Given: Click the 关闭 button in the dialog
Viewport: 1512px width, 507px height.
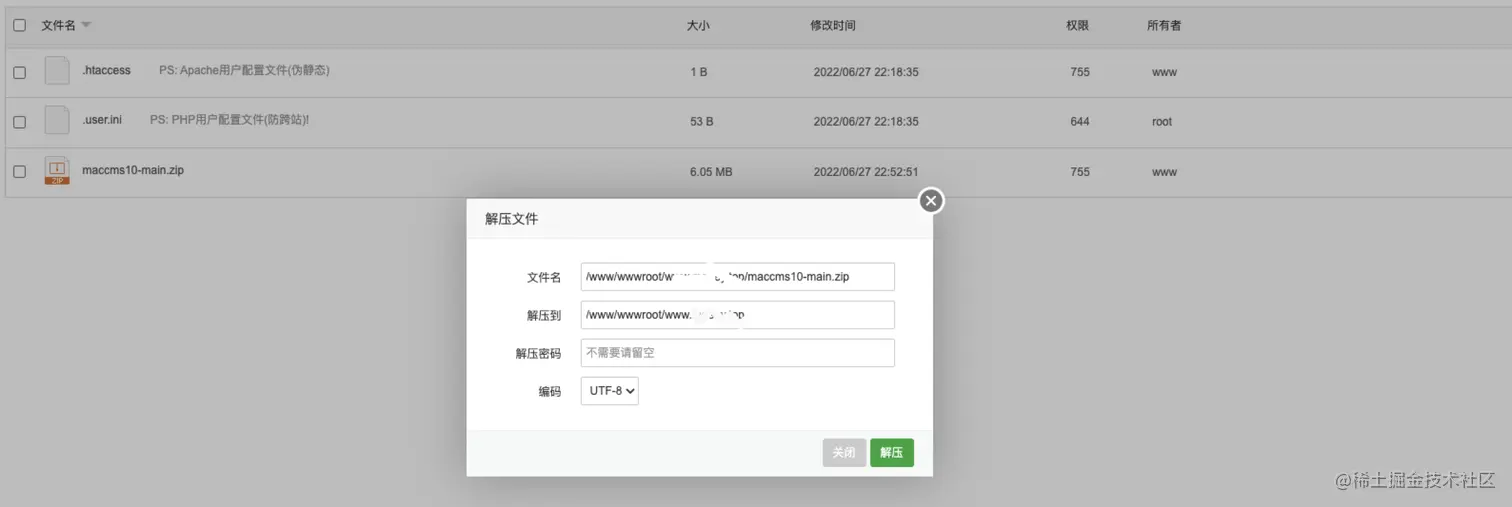Looking at the screenshot, I should coord(844,453).
